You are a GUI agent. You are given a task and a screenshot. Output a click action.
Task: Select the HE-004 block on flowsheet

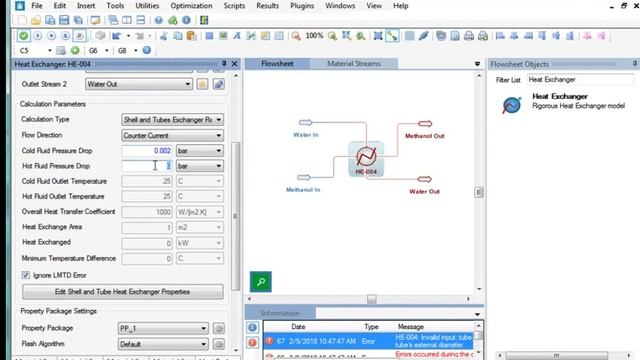point(366,158)
